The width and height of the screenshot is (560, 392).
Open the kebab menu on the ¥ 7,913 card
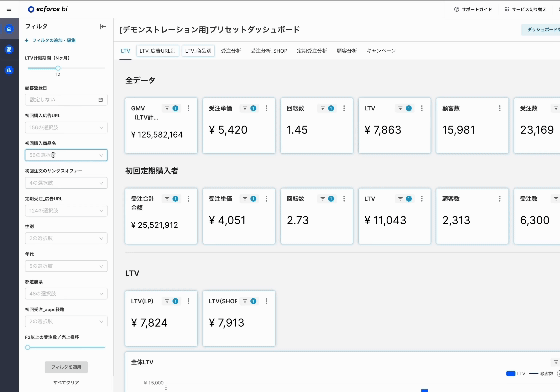click(x=266, y=301)
